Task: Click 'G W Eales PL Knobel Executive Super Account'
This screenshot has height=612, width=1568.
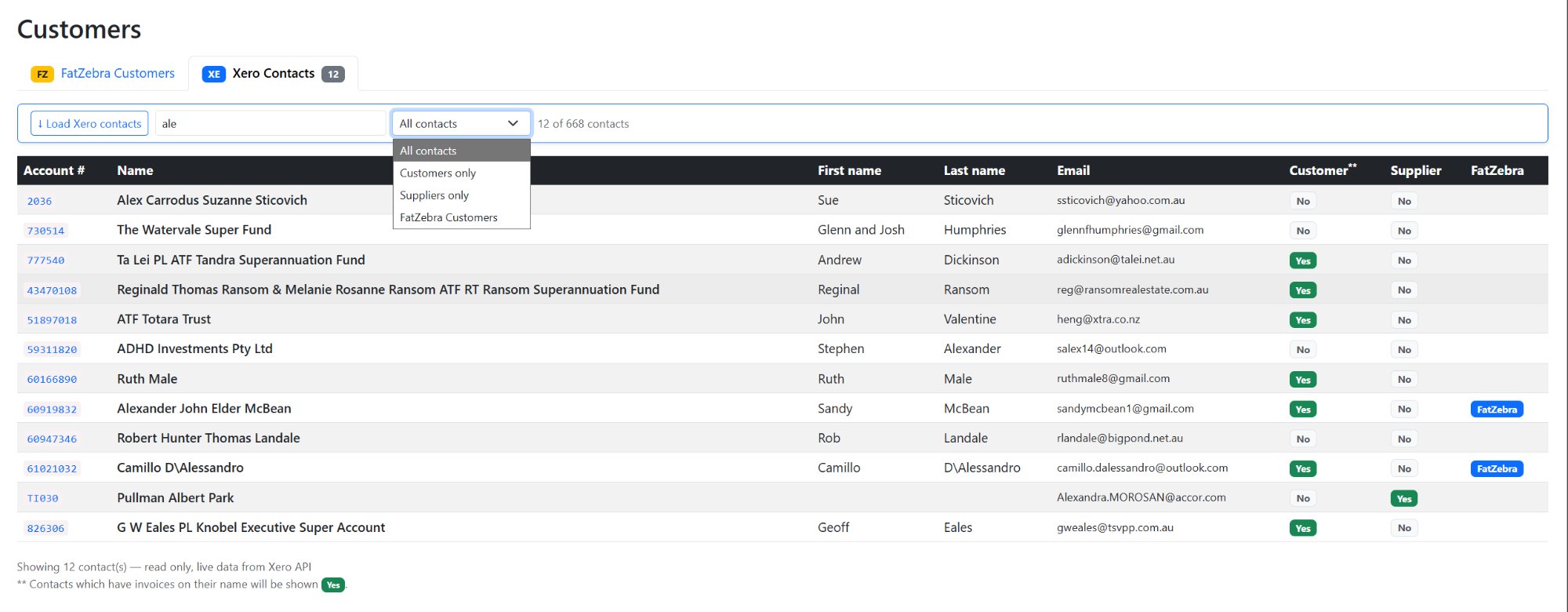Action: [251, 527]
